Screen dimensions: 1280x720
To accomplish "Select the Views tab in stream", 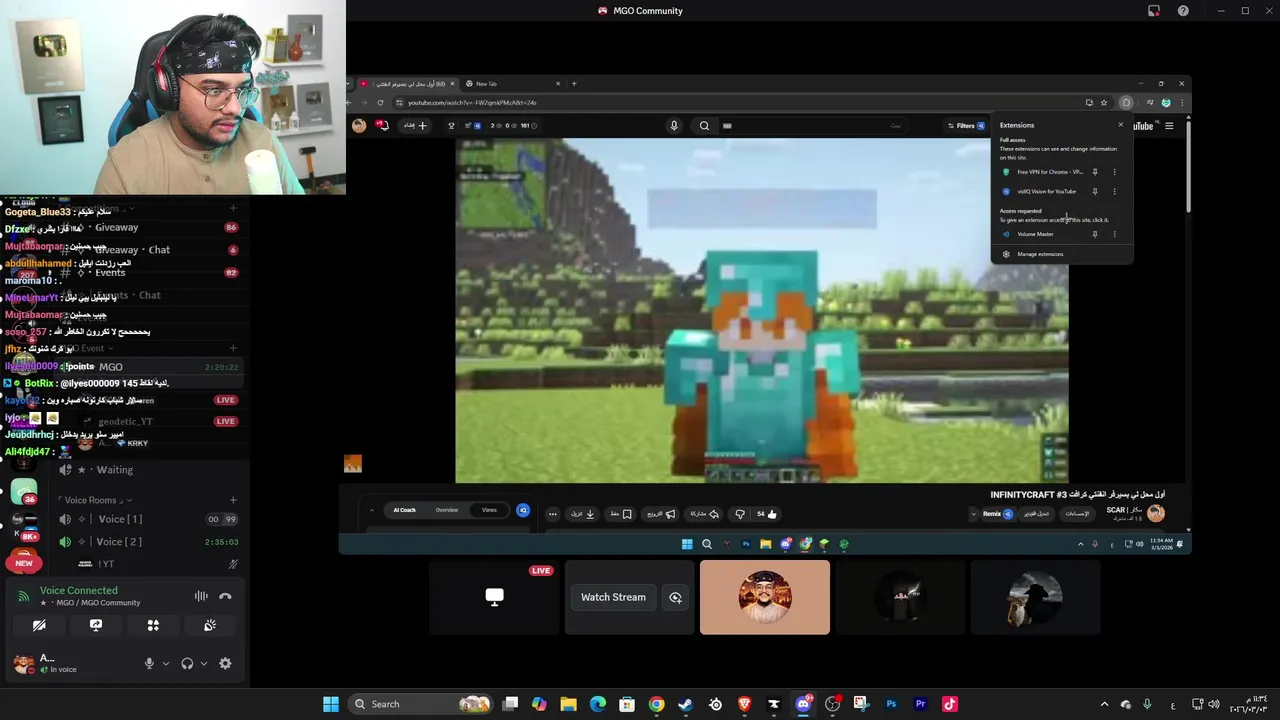I will click(489, 510).
